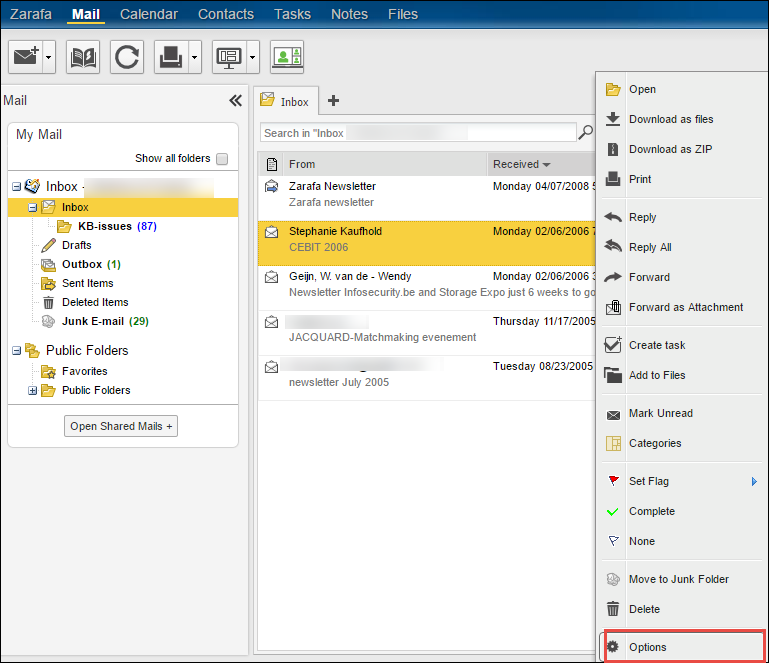
Task: Choose Reply in the context menu
Action: point(682,217)
